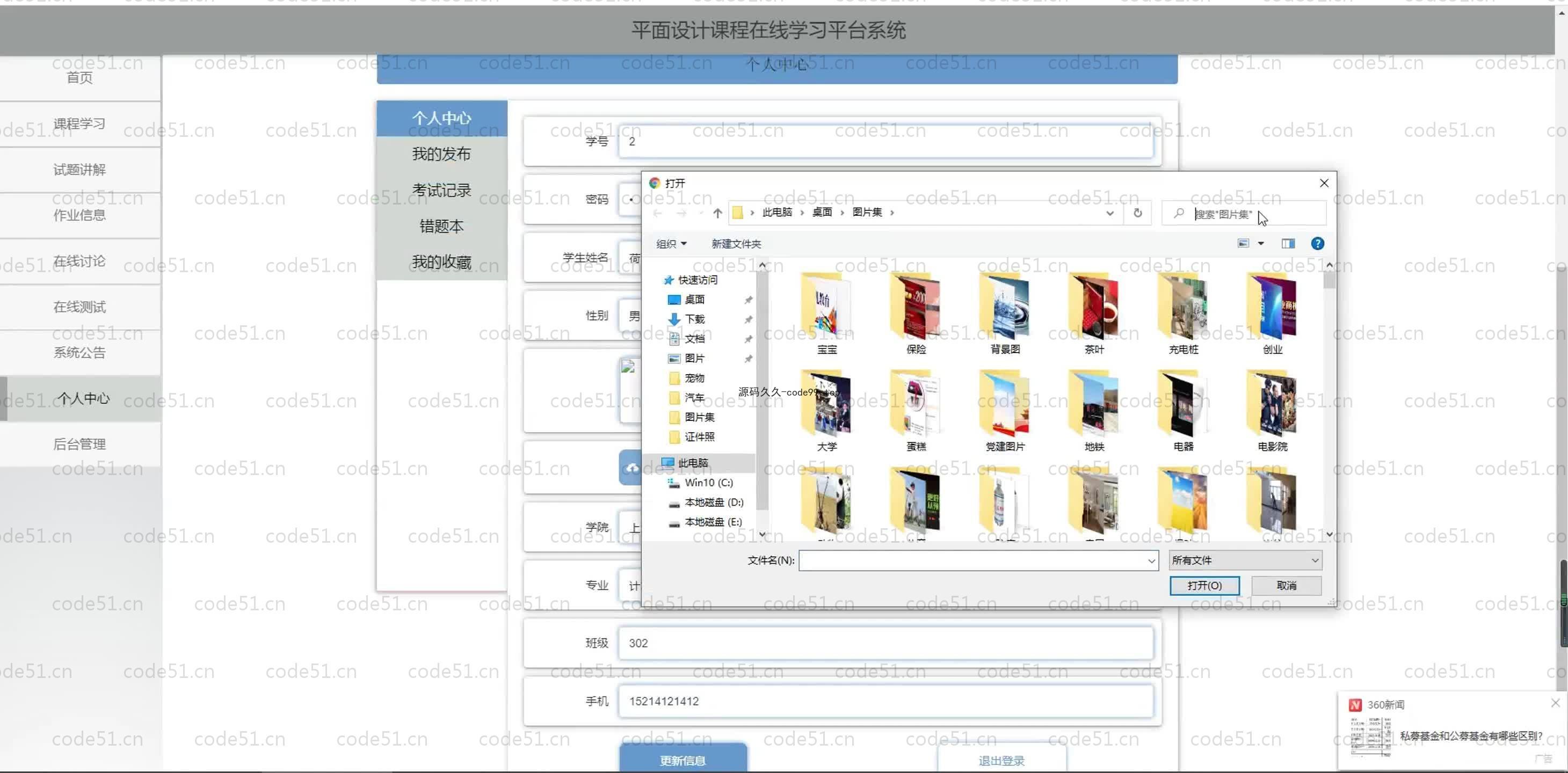The height and width of the screenshot is (773, 1568).
Task: Open 我的收藏 tab
Action: (x=441, y=262)
